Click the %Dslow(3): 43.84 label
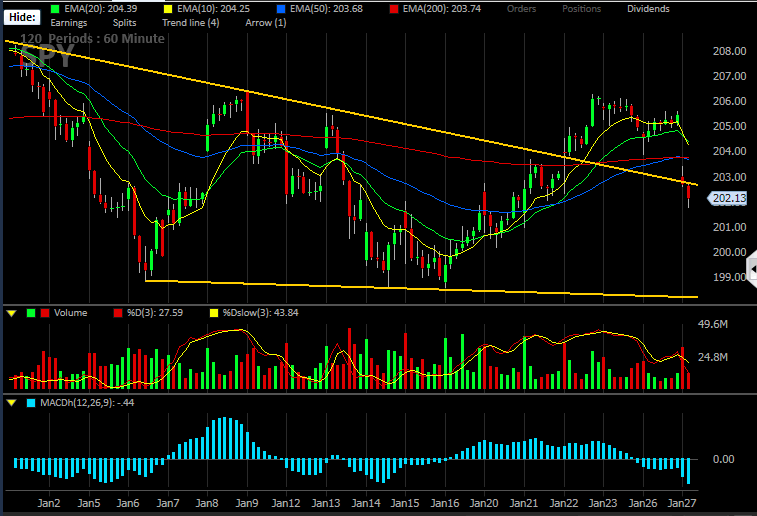The height and width of the screenshot is (516, 757). 260,313
